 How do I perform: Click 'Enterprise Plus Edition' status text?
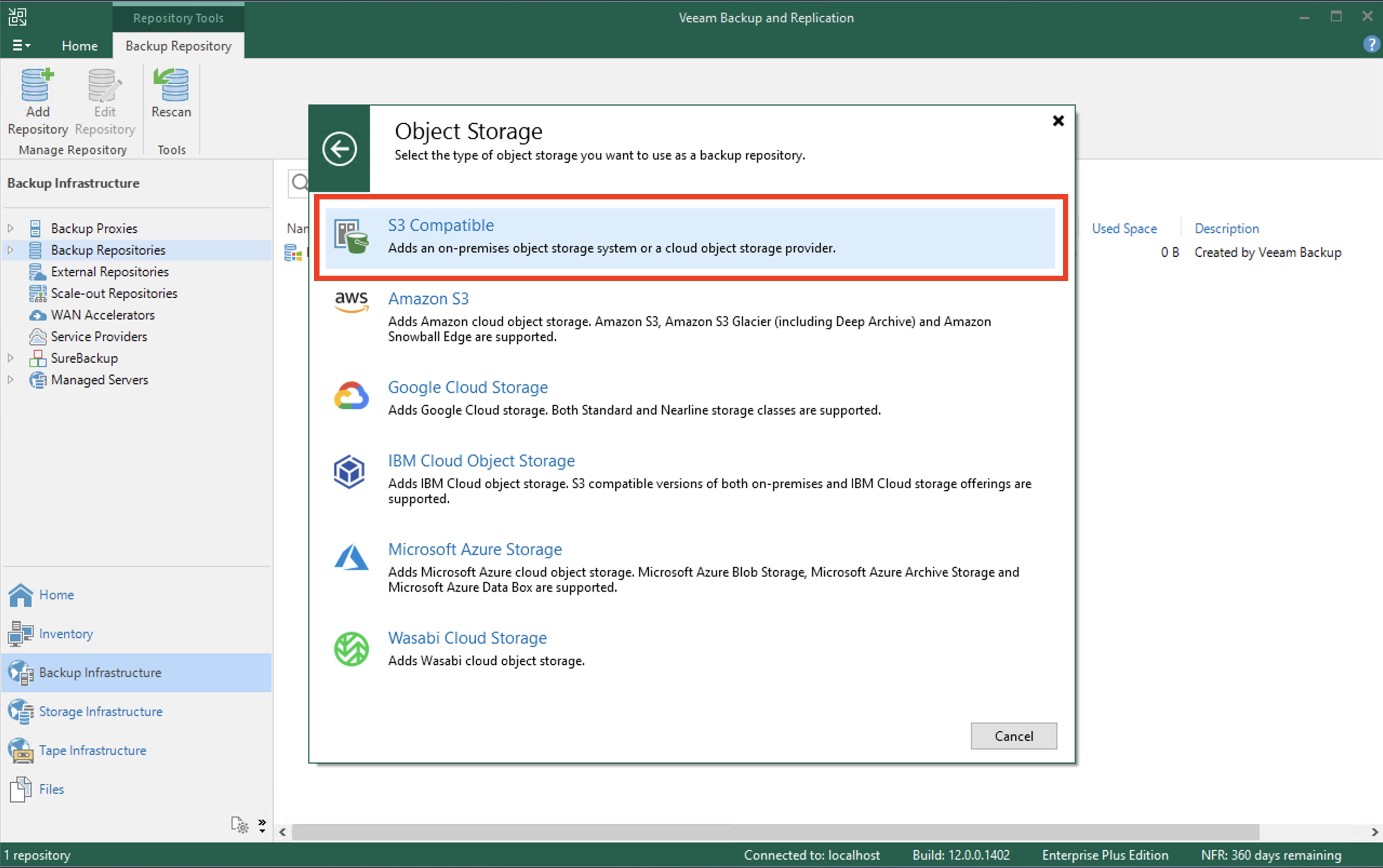[1105, 856]
